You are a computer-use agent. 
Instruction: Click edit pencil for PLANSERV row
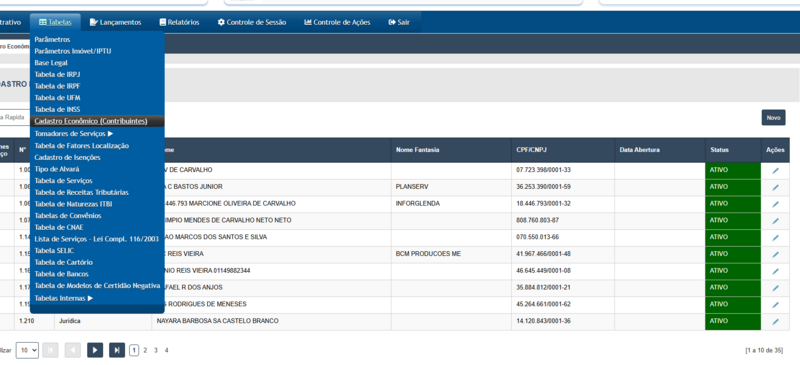[x=775, y=187]
